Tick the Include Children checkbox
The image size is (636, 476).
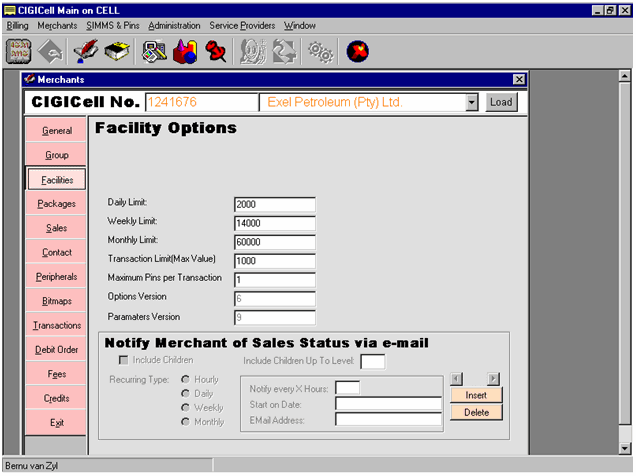pyautogui.click(x=123, y=360)
